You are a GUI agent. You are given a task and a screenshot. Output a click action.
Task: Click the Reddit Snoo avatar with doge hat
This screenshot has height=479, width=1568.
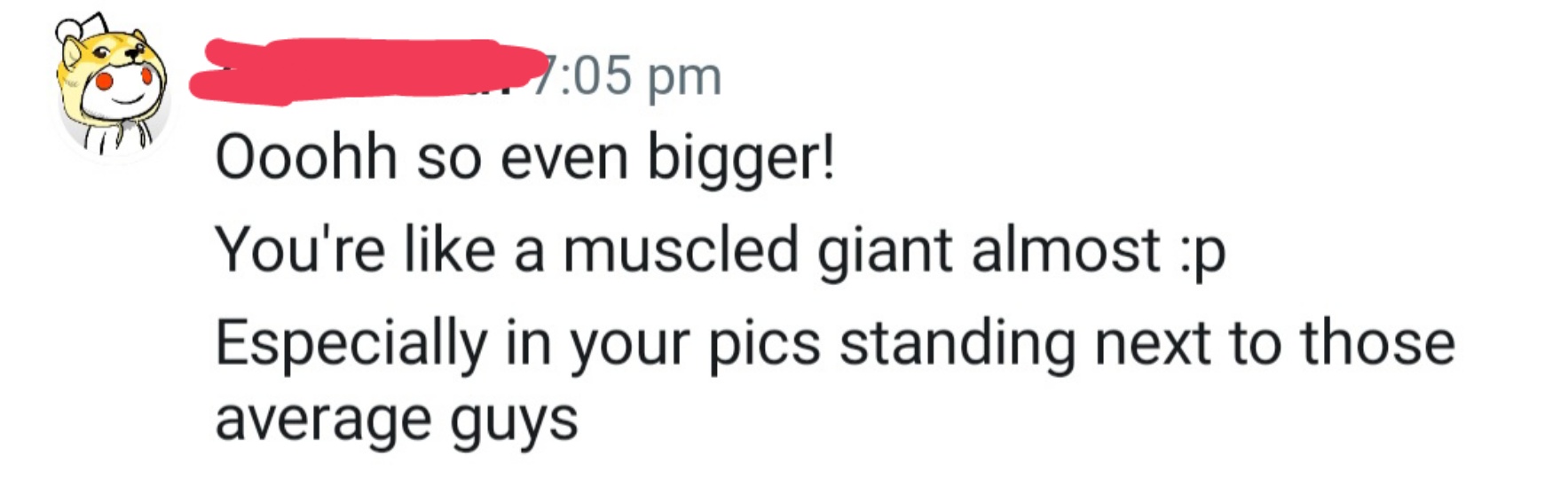coord(113,87)
